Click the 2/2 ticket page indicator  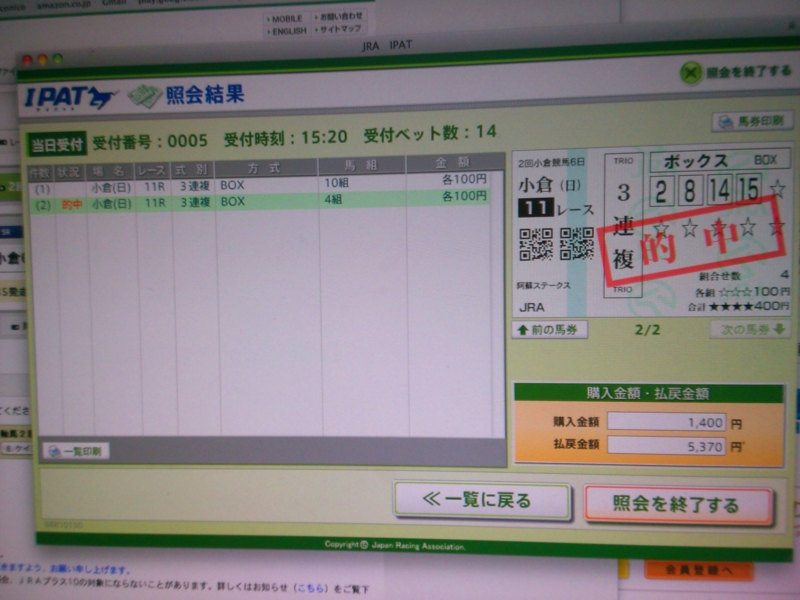647,330
